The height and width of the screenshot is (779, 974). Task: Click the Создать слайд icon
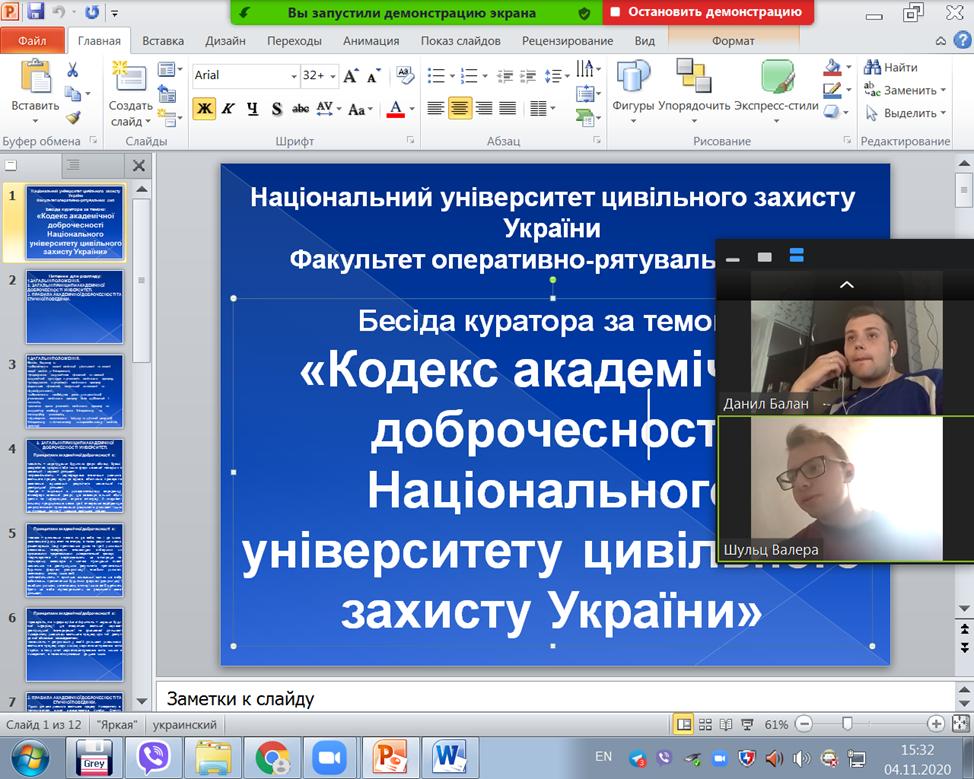tap(130, 80)
